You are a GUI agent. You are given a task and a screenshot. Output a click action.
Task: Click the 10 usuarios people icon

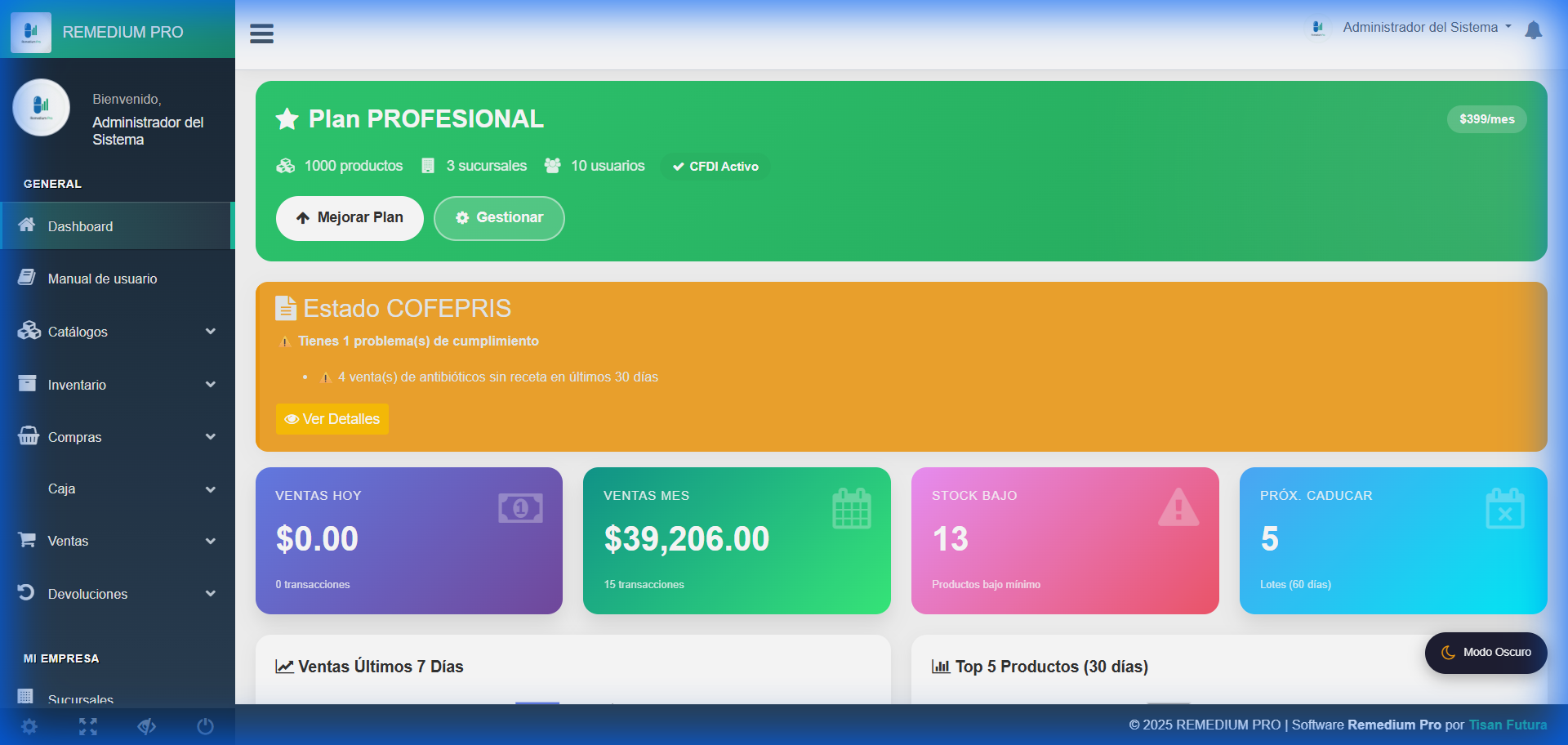click(x=553, y=166)
